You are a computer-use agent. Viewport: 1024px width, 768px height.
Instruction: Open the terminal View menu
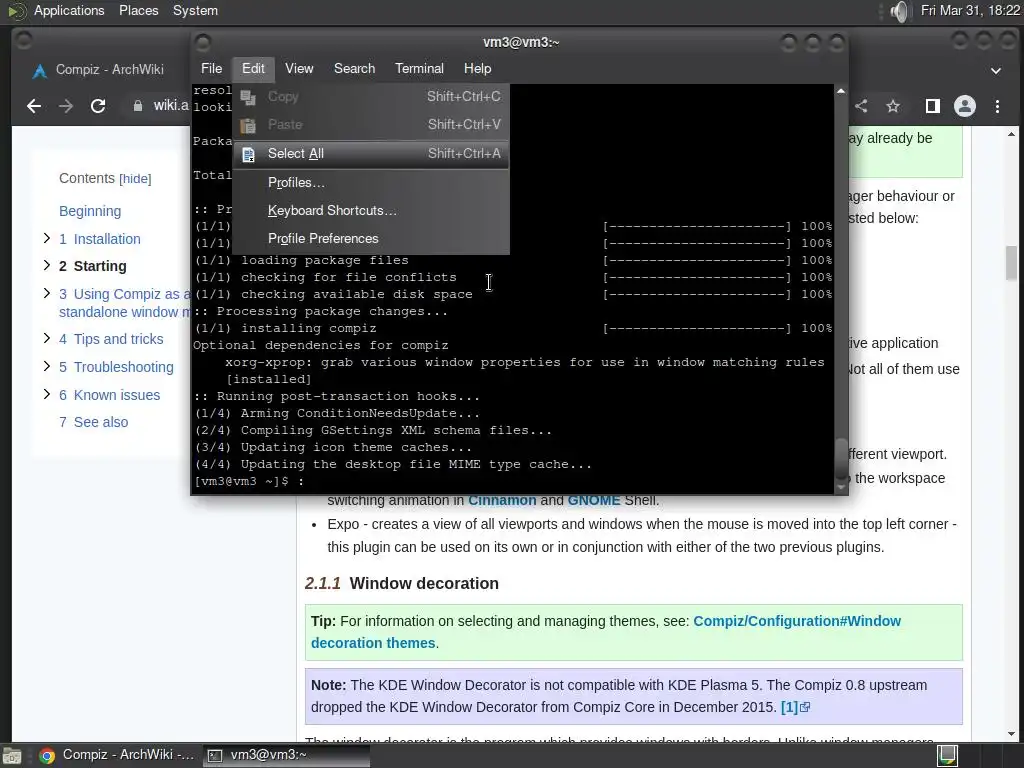(x=299, y=69)
